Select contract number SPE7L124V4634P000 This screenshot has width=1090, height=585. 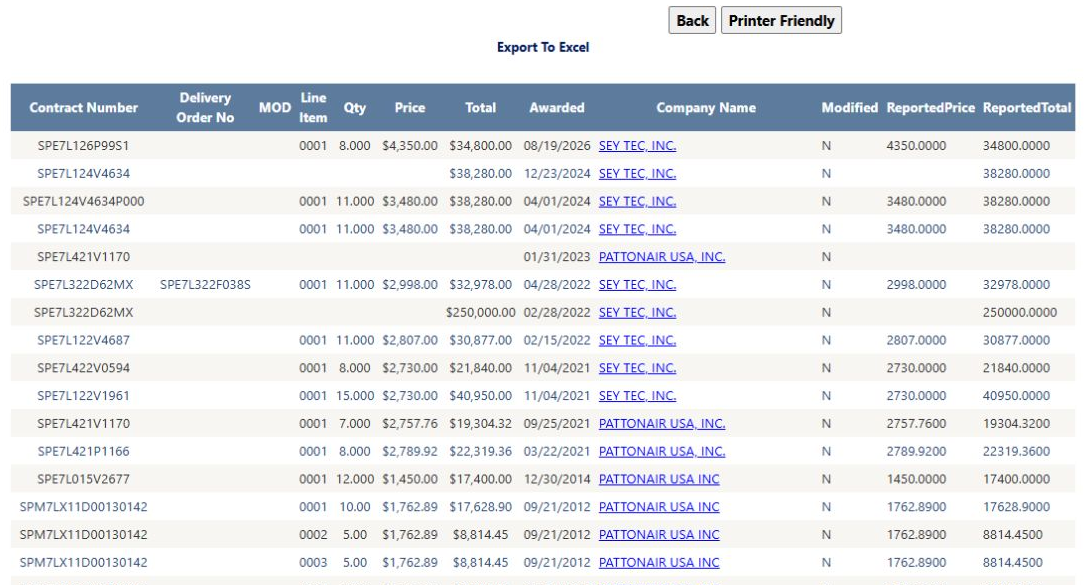(83, 201)
